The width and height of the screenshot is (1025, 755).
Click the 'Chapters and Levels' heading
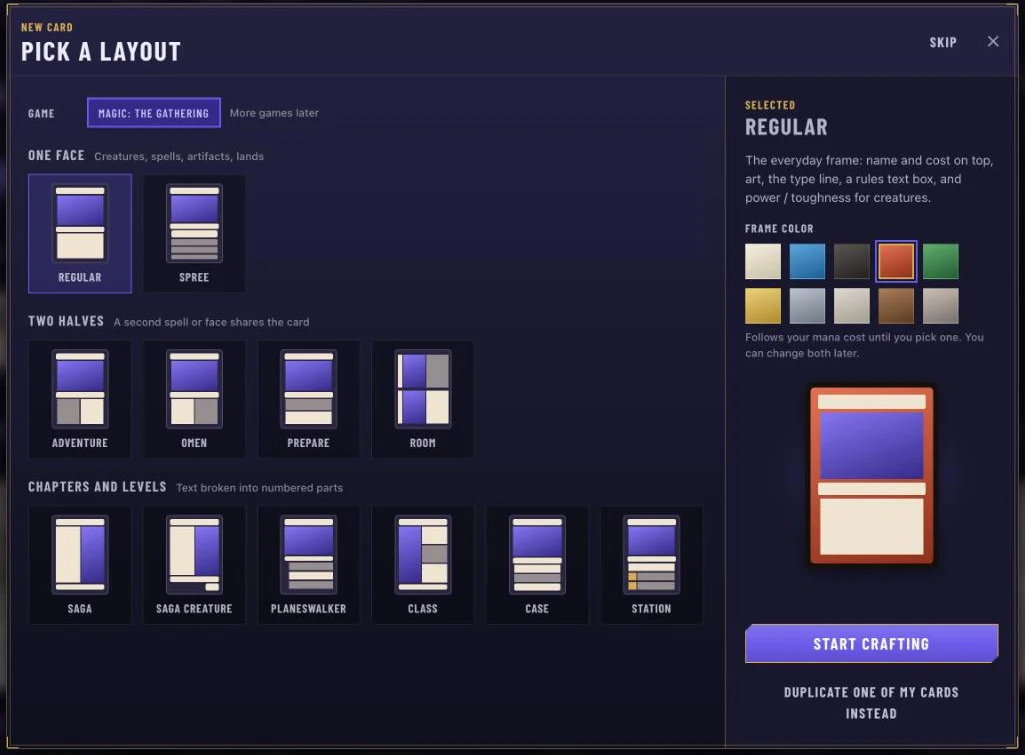point(97,487)
